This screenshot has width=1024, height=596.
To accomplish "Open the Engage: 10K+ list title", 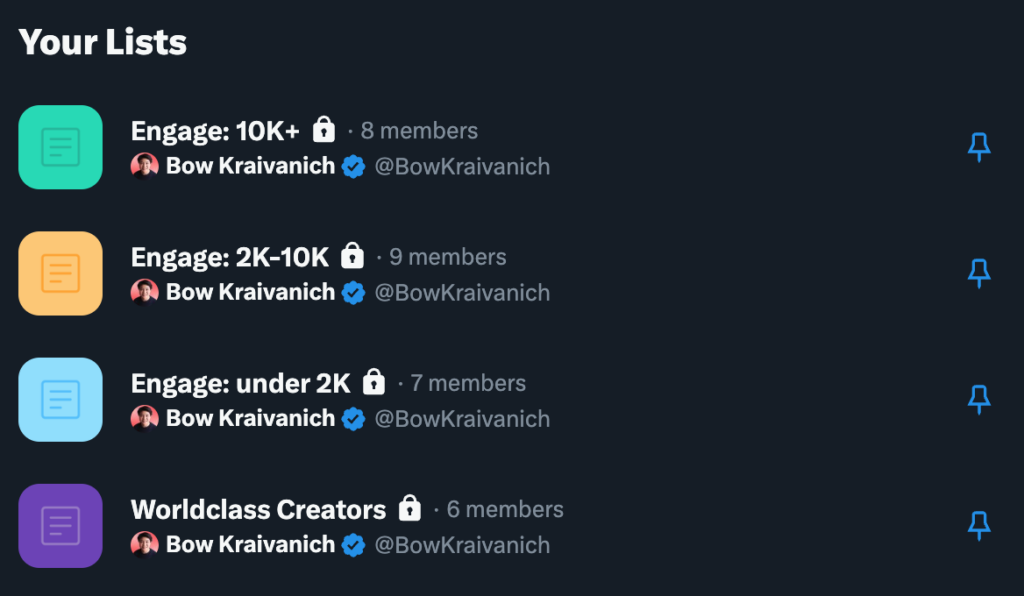I will coord(215,131).
